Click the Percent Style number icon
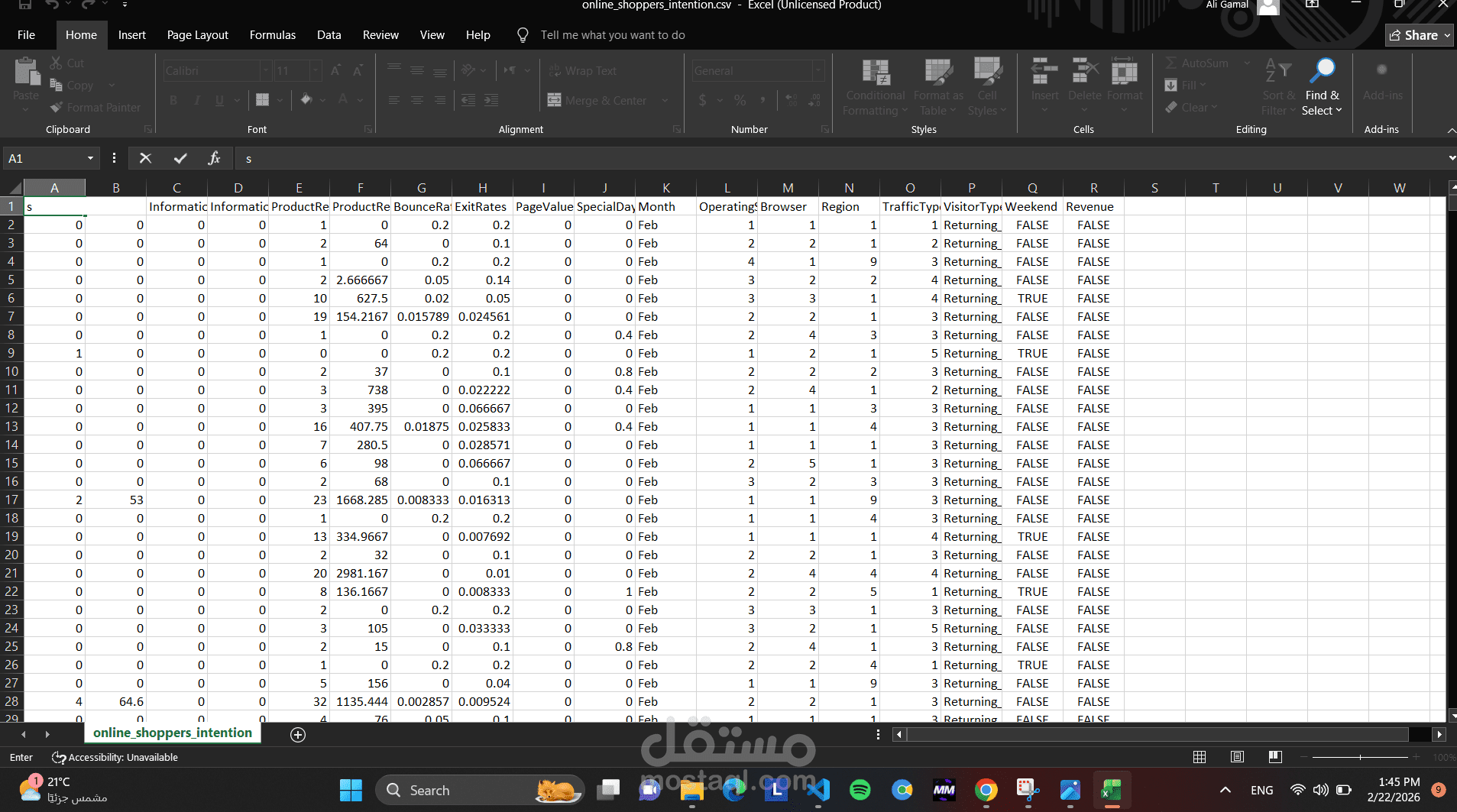Image resolution: width=1457 pixels, height=812 pixels. (740, 101)
